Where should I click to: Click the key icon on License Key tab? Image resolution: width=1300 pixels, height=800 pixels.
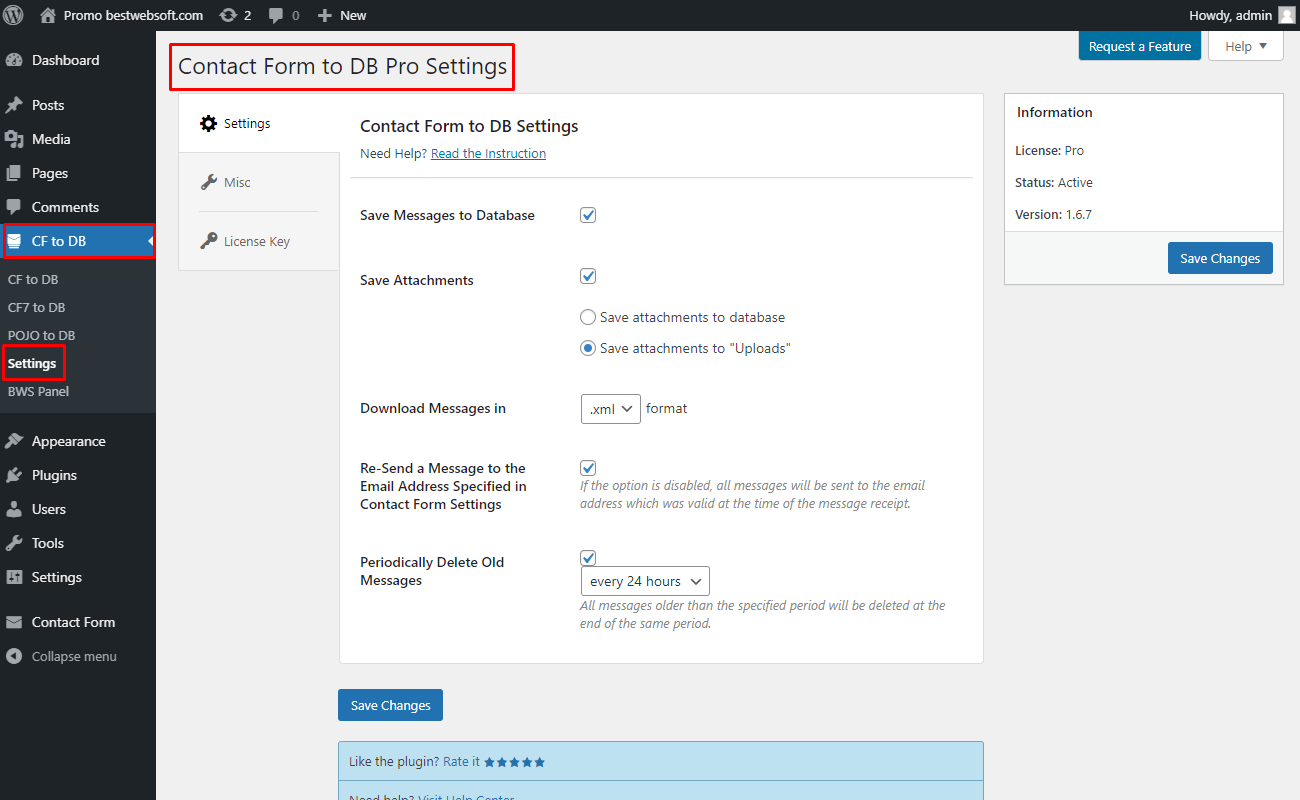click(208, 240)
